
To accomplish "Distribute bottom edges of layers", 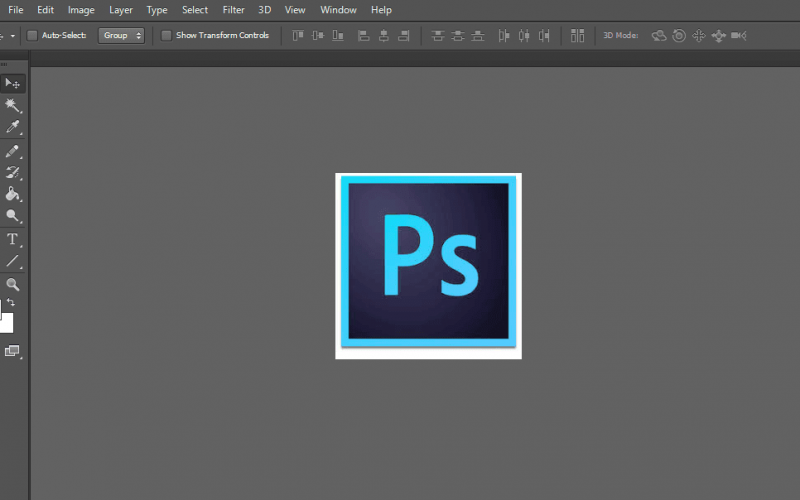I will (x=478, y=35).
